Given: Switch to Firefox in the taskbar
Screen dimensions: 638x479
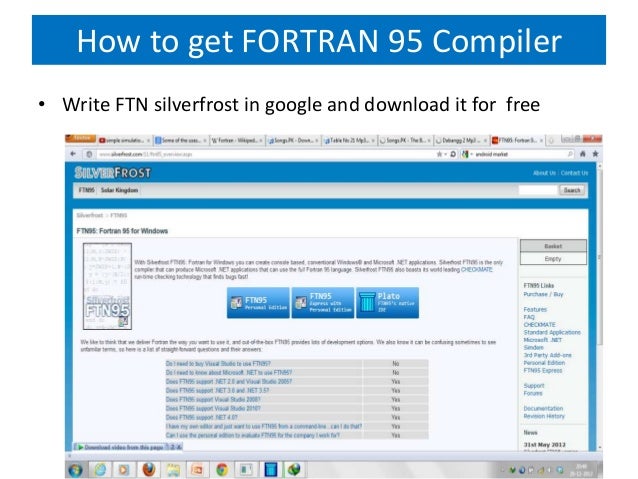Looking at the screenshot, I should click(149, 470).
